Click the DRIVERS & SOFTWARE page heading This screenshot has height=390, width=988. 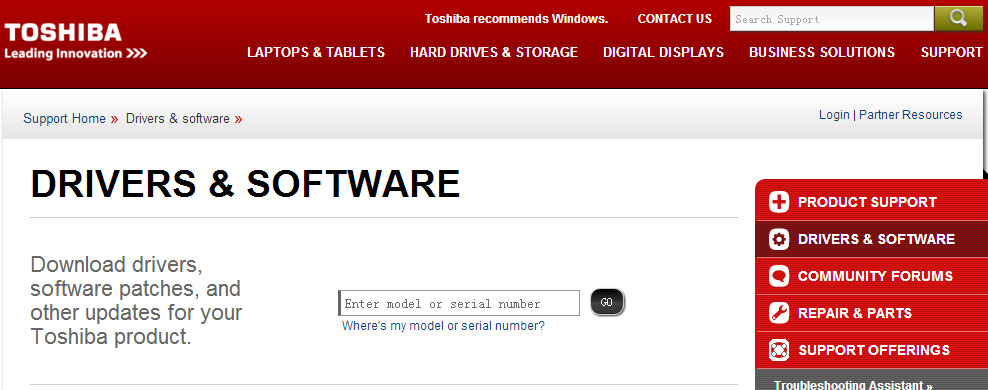click(x=245, y=184)
